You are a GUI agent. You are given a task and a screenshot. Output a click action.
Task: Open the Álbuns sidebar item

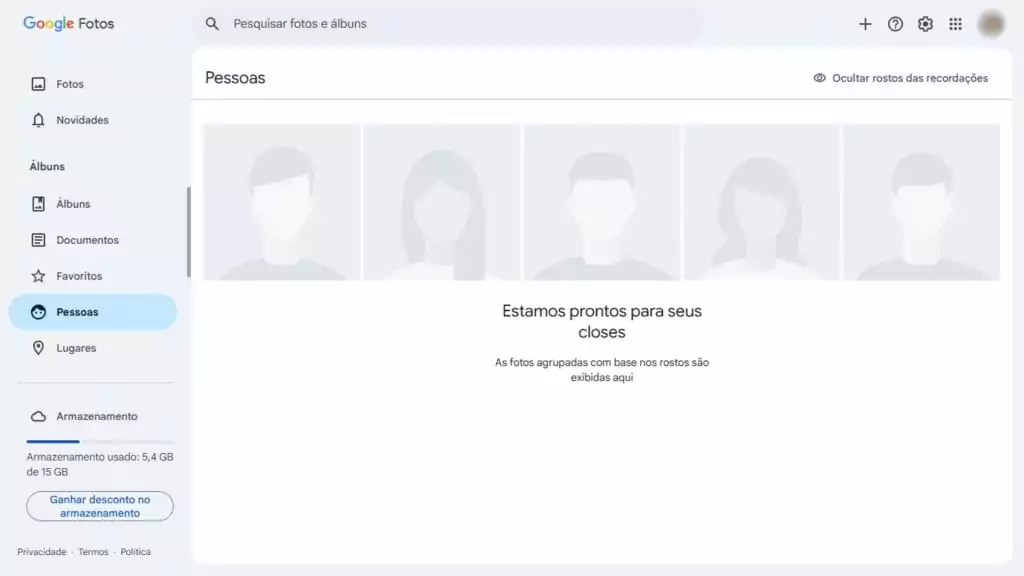pyautogui.click(x=93, y=204)
